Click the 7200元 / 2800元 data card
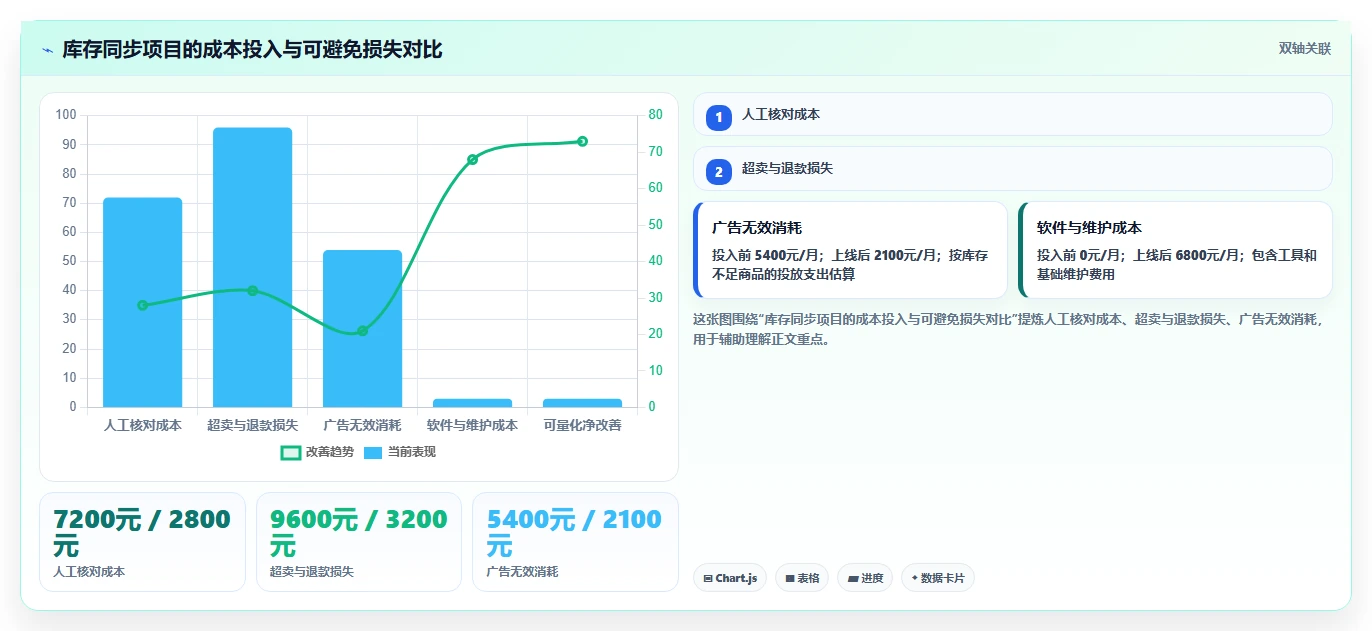The height and width of the screenshot is (631, 1372). pos(142,542)
